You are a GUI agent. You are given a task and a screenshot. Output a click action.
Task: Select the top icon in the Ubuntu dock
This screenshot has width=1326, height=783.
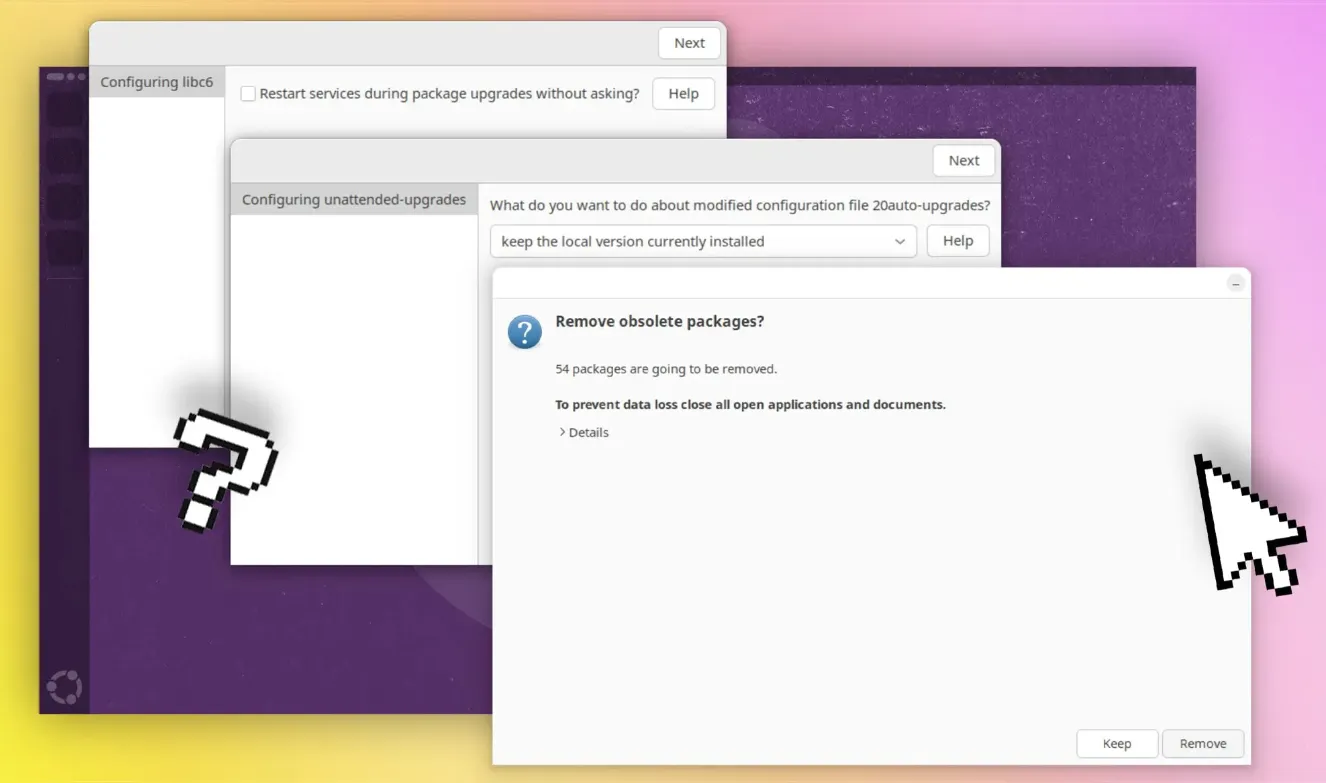(66, 109)
